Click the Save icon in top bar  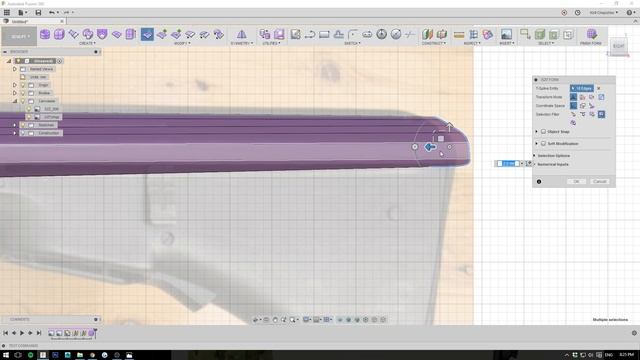(x=38, y=13)
